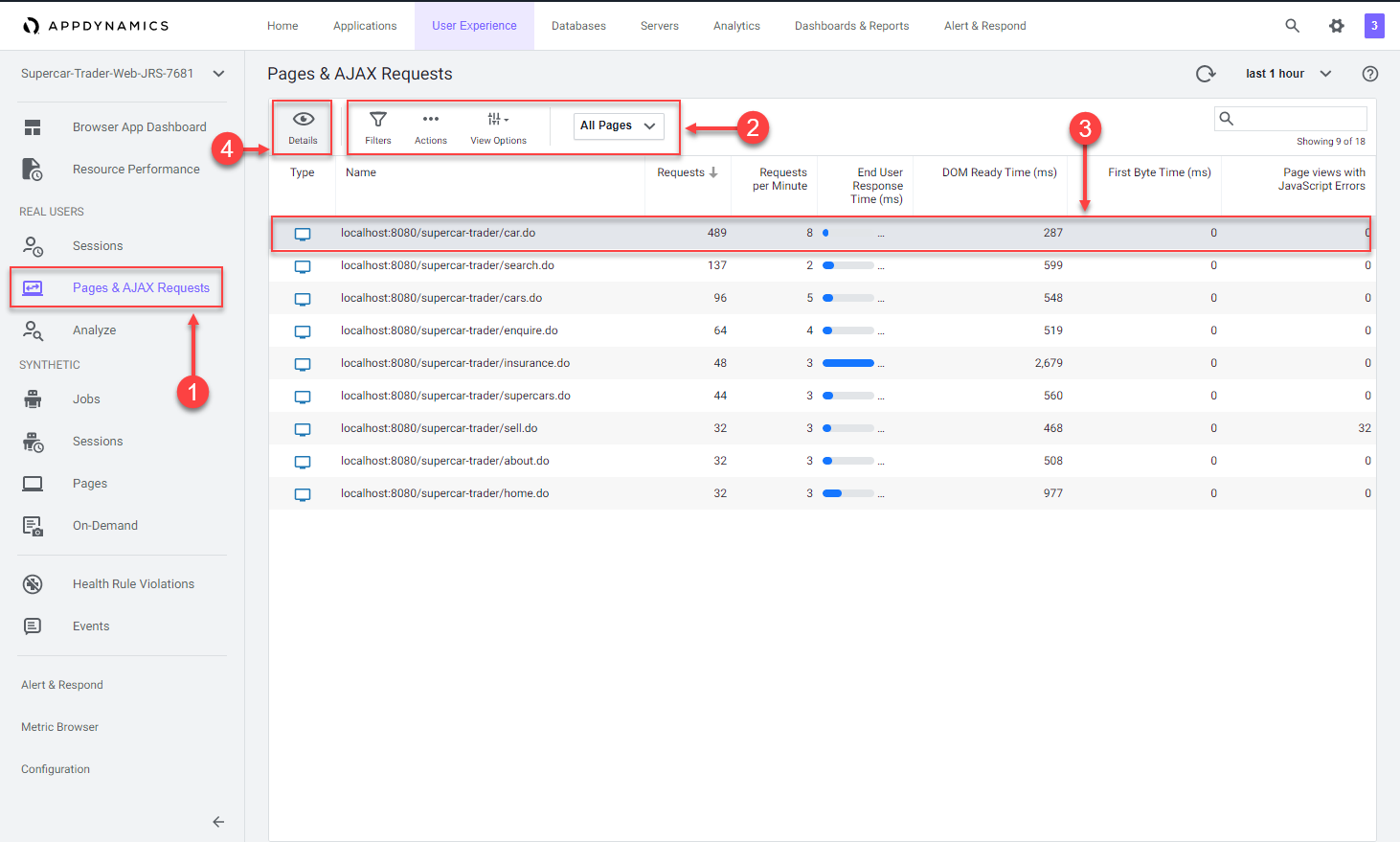Click the 32 JavaScript errors value for sell.do

1365,428
